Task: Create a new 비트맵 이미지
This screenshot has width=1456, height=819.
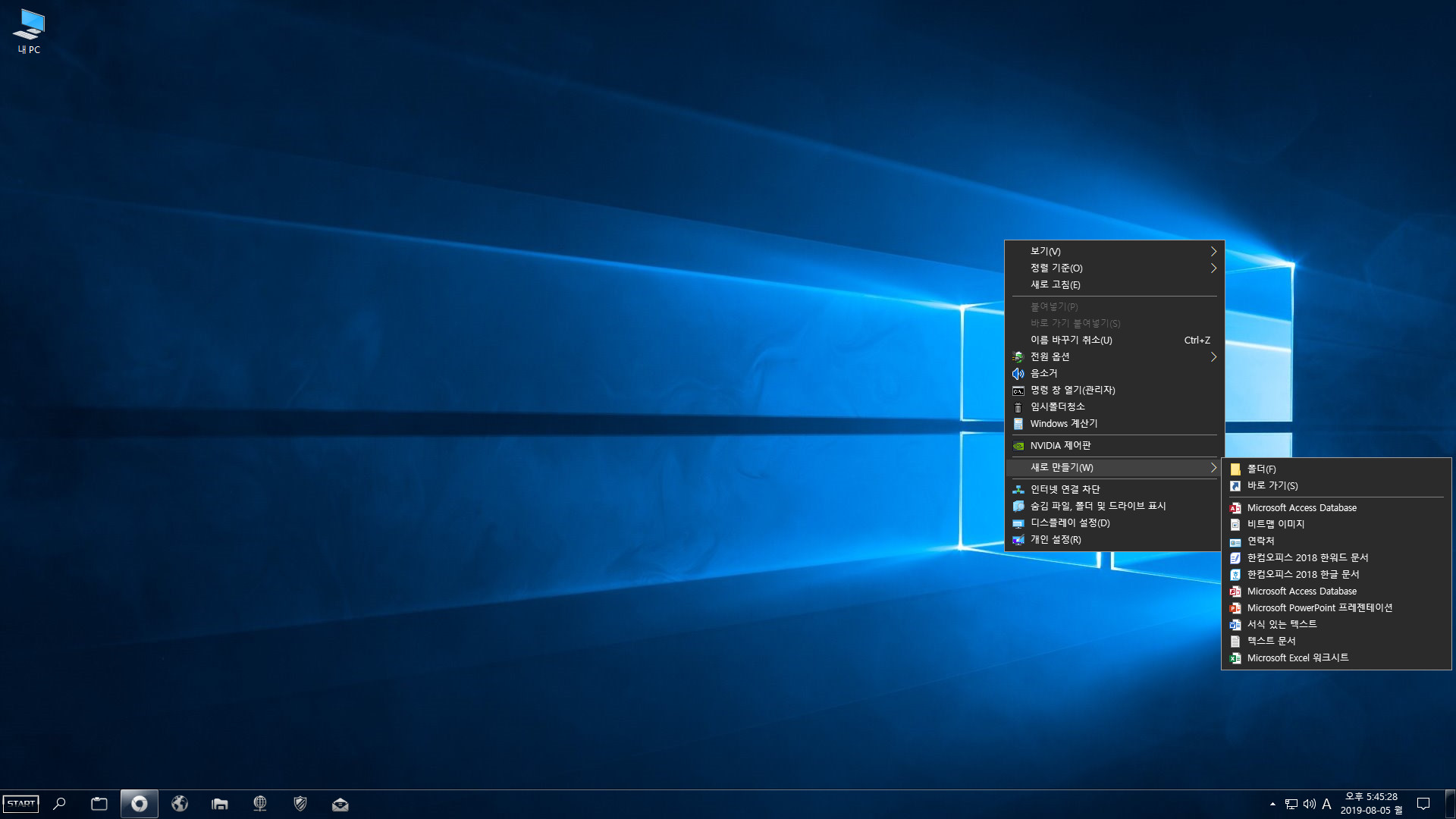Action: 1336,524
